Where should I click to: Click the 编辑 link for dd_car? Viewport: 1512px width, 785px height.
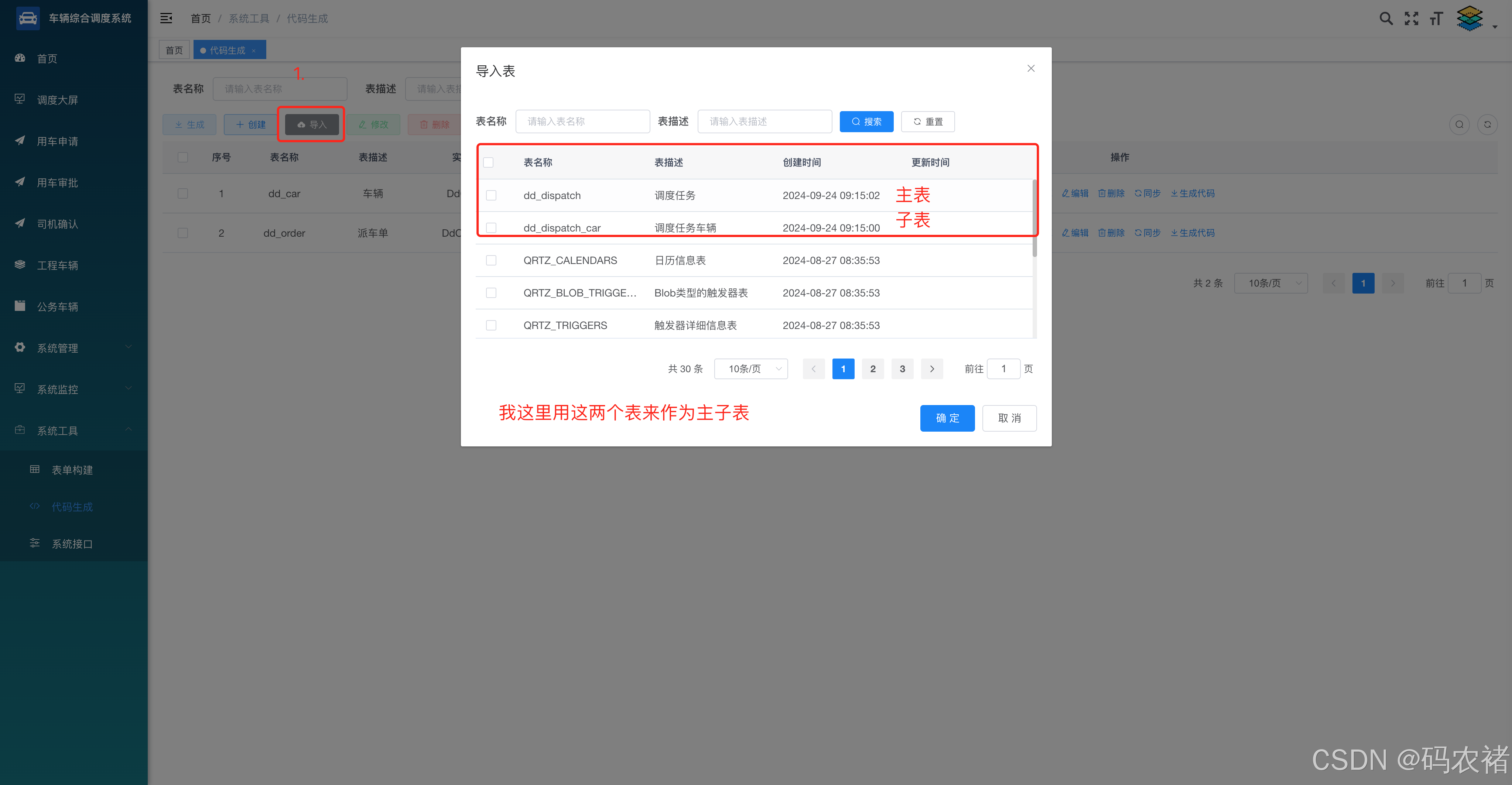(1075, 193)
